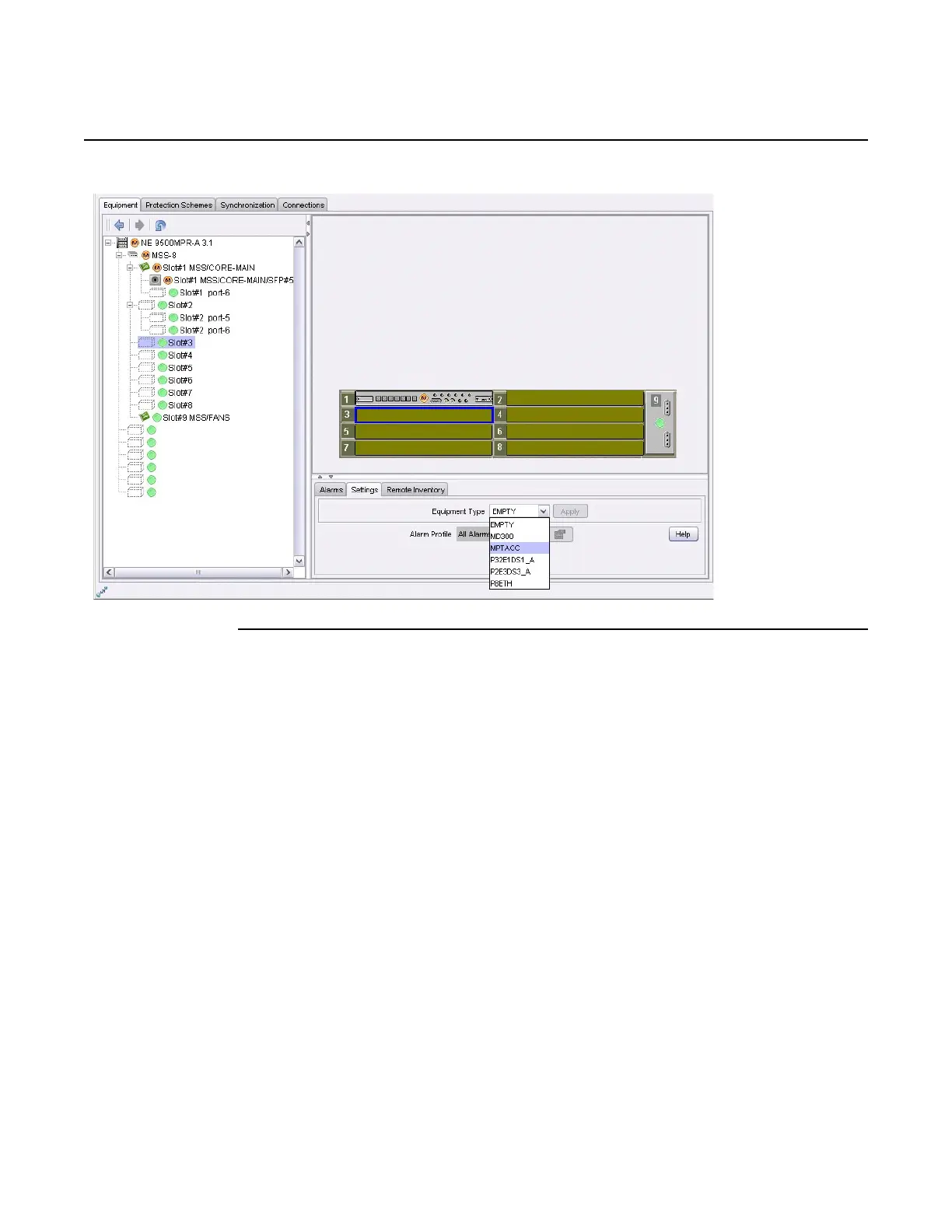Collapse the Slot#2 tree node
The width and height of the screenshot is (952, 1232).
click(131, 305)
